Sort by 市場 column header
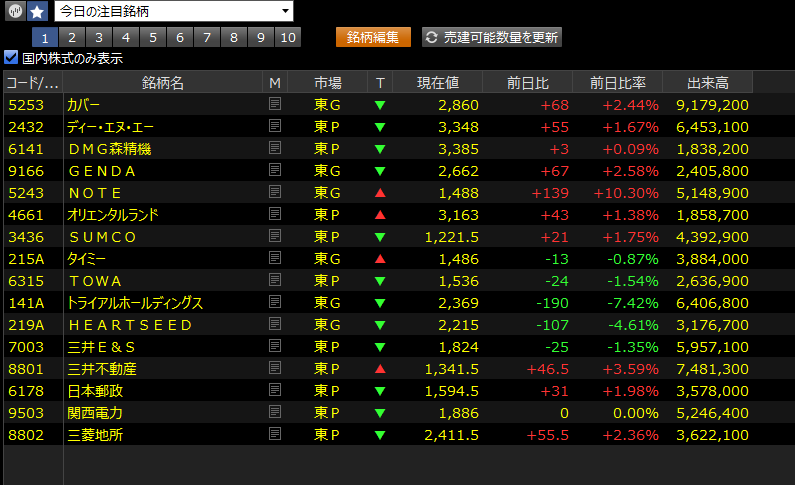 (x=328, y=83)
